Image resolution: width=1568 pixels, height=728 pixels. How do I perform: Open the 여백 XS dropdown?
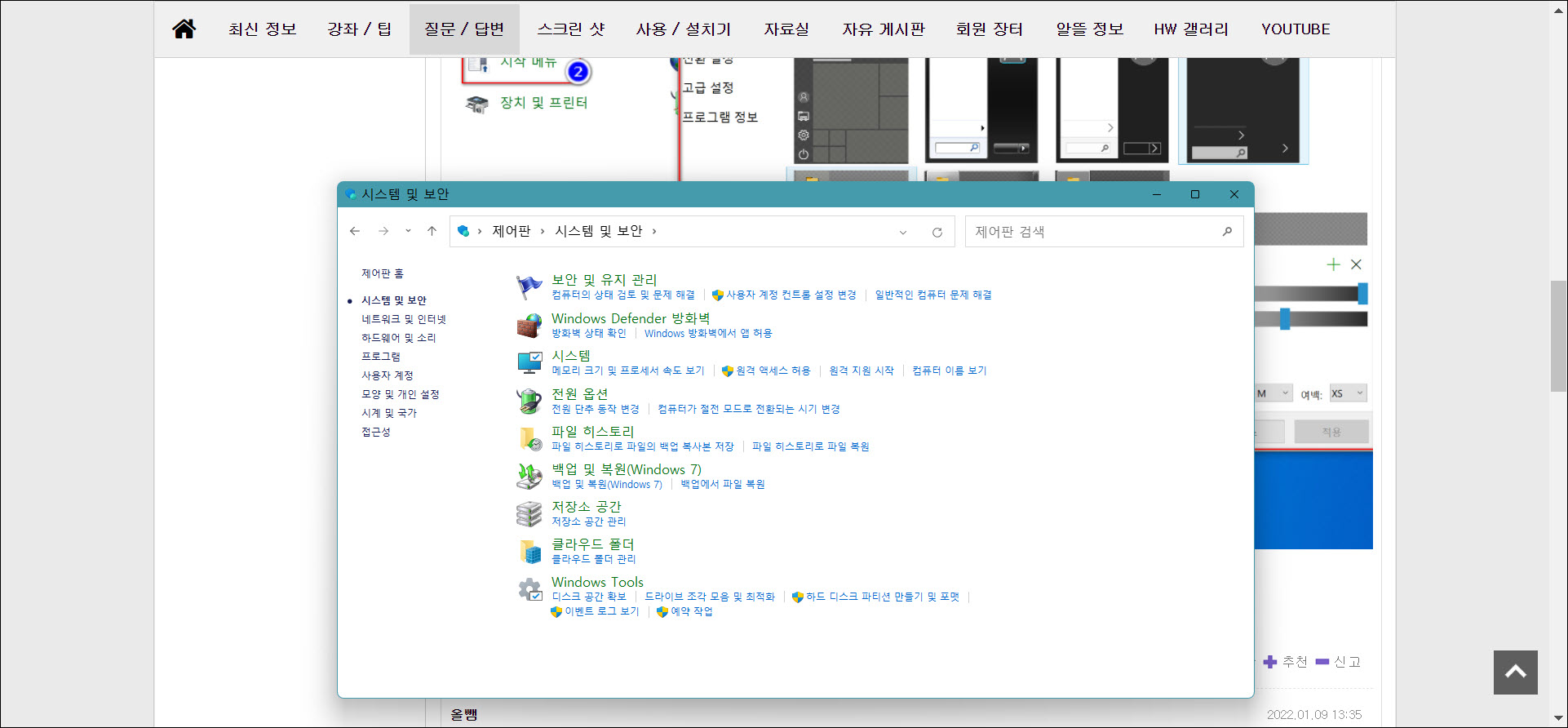click(x=1348, y=393)
